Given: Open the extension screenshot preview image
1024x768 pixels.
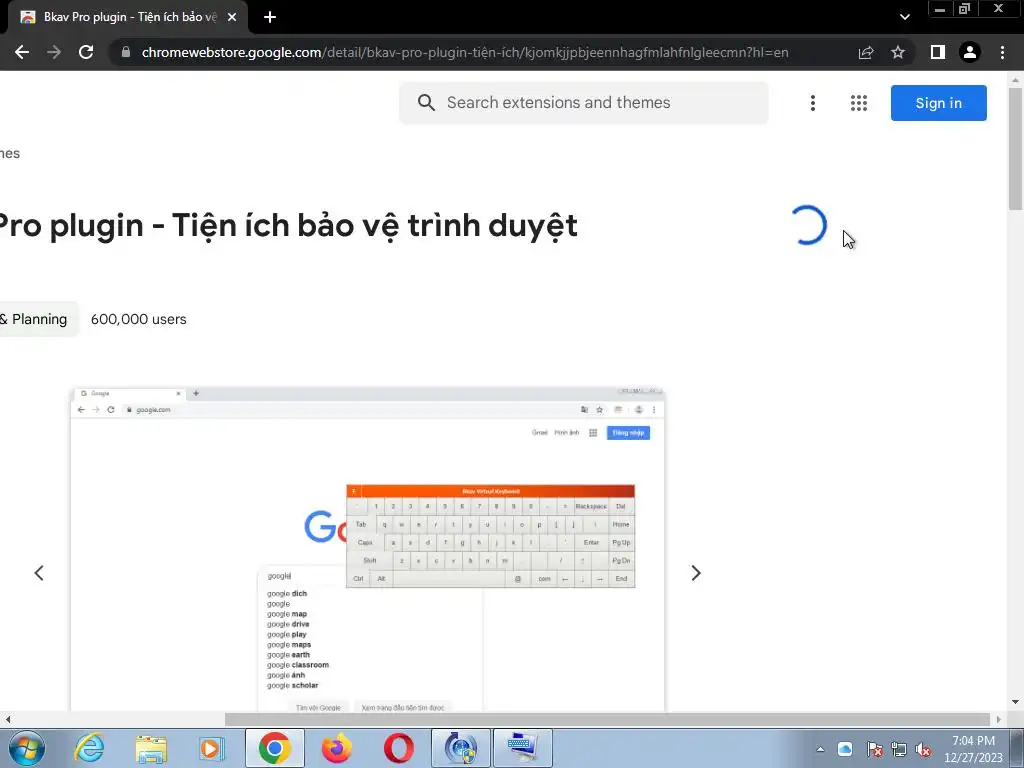Looking at the screenshot, I should pyautogui.click(x=368, y=549).
